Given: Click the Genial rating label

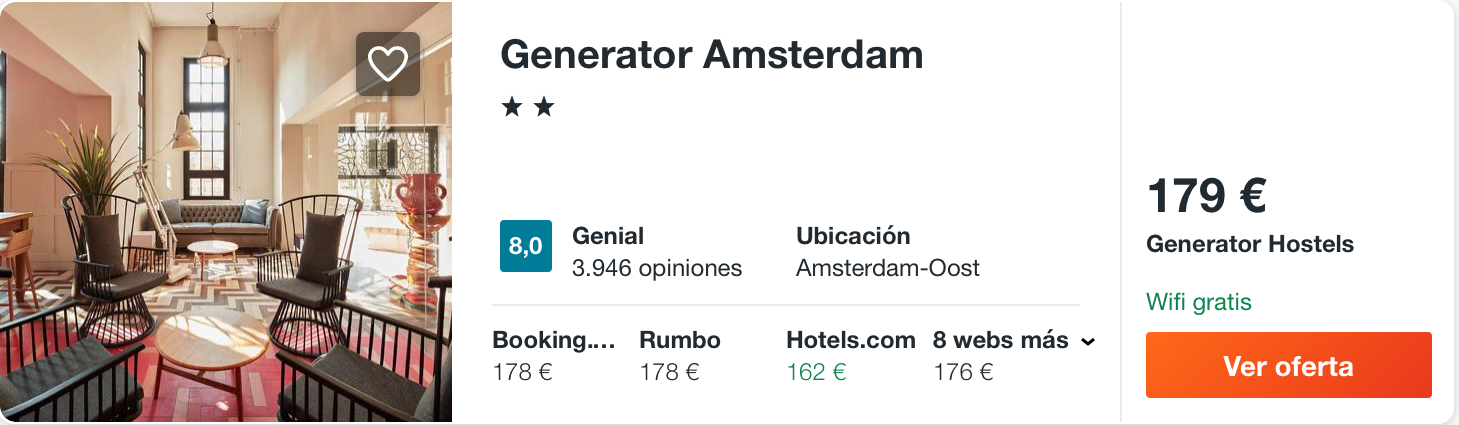Looking at the screenshot, I should [x=608, y=236].
